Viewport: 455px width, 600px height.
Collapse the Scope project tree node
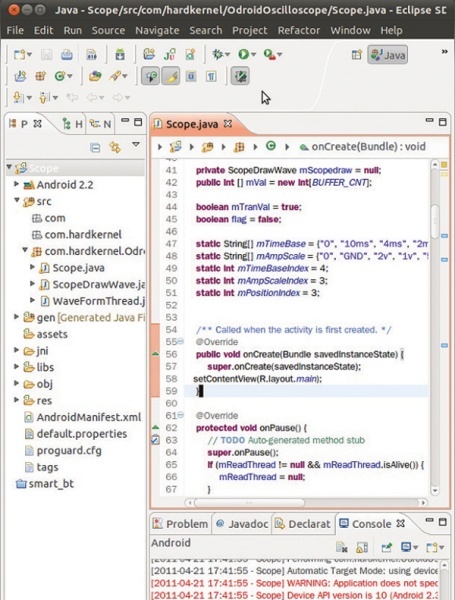point(9,167)
